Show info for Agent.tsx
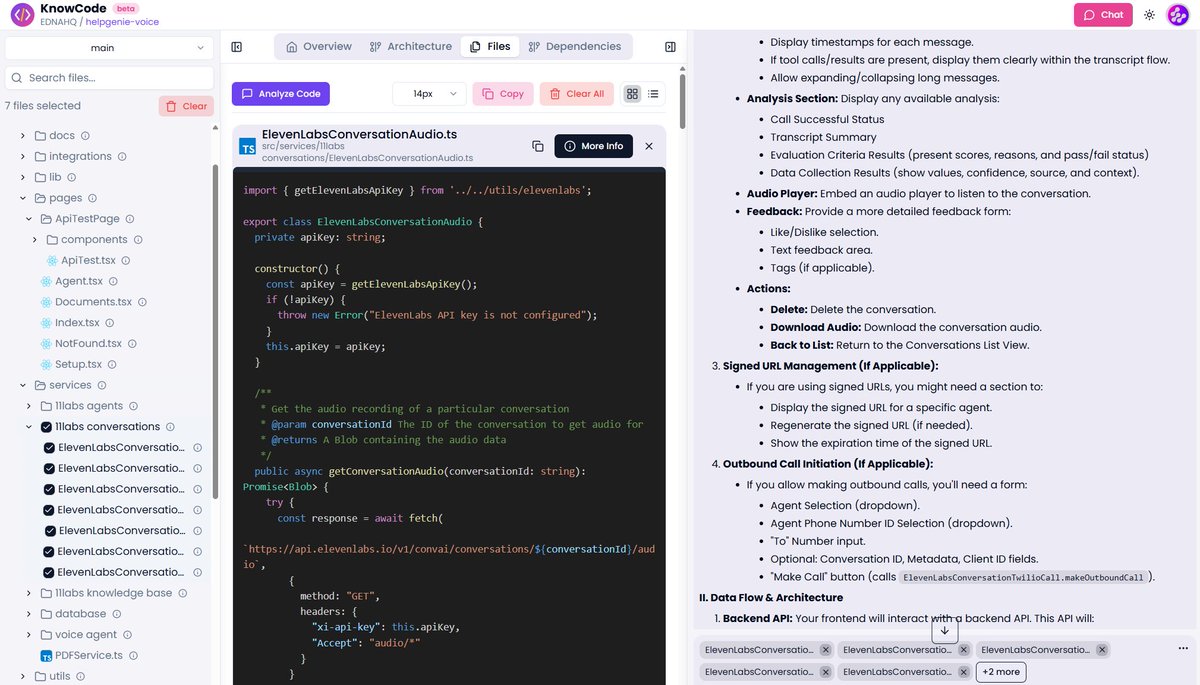This screenshot has width=1200, height=685. [x=113, y=282]
